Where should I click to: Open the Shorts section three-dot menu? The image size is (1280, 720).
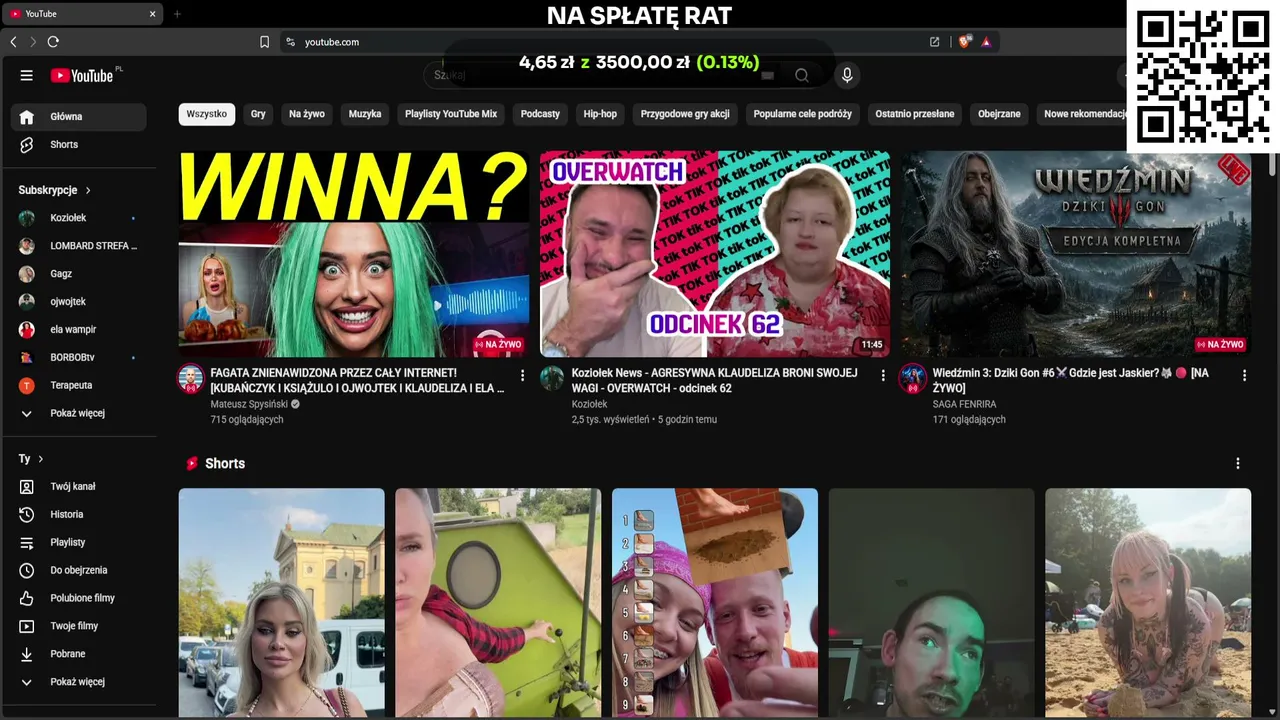pyautogui.click(x=1238, y=464)
